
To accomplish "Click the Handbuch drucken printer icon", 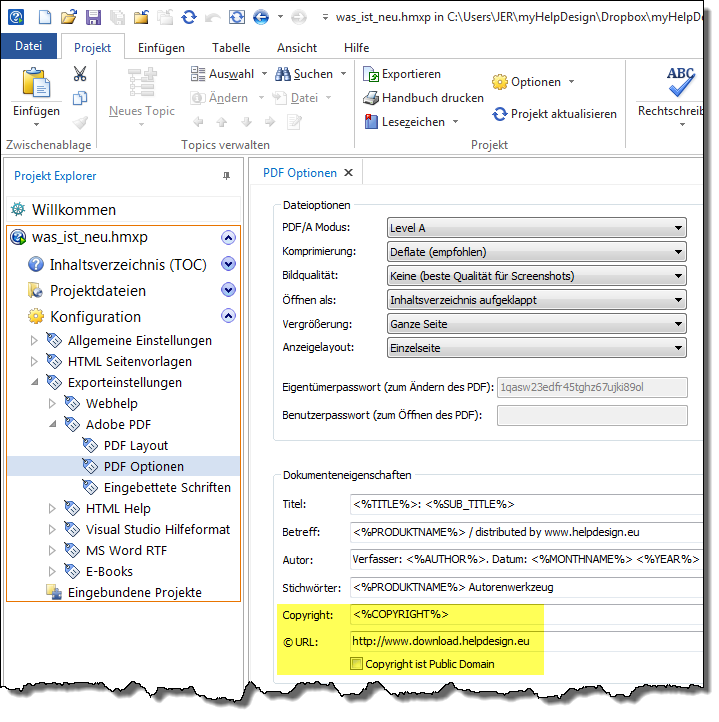I will pos(372,98).
